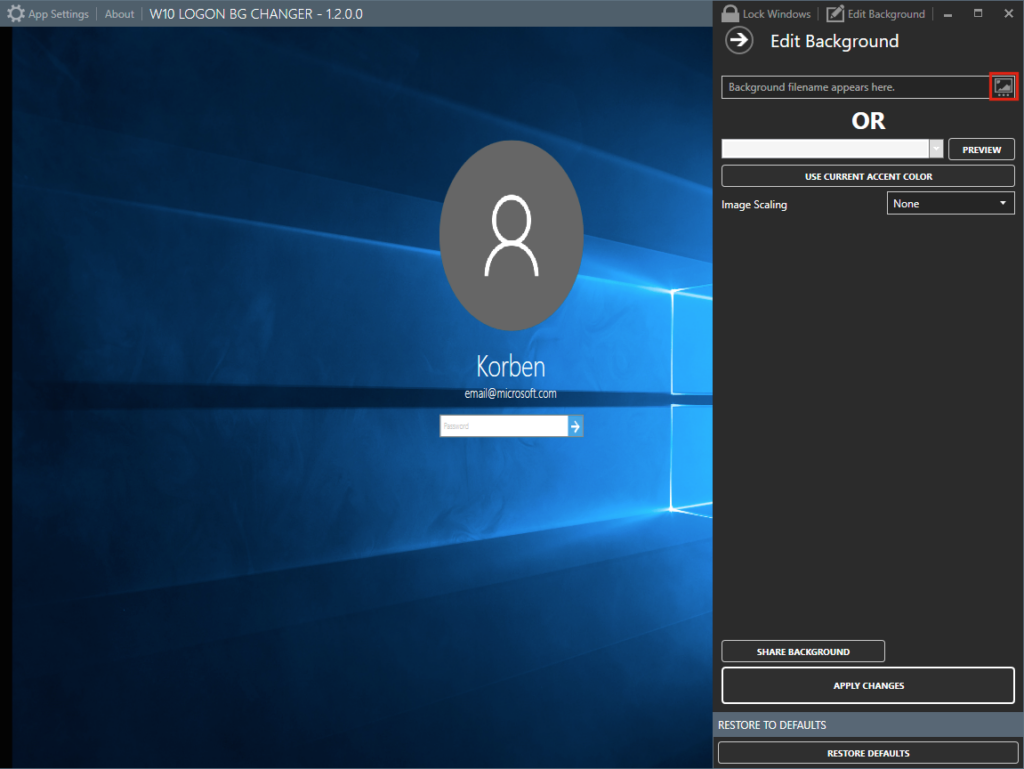Open App Settings menu text
The width and height of the screenshot is (1024, 769).
pos(58,14)
